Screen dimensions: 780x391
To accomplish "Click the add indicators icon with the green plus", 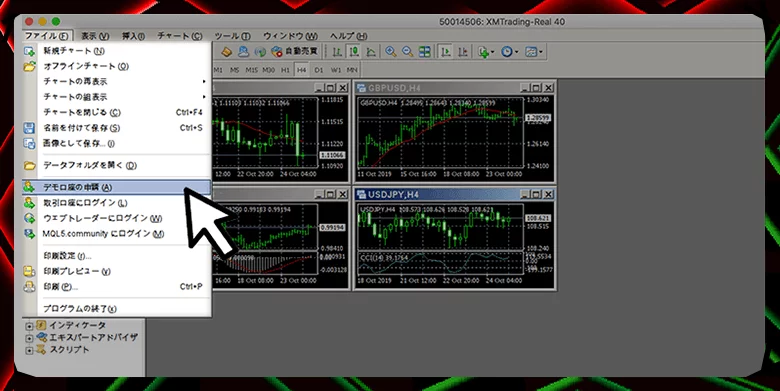I will pos(483,51).
